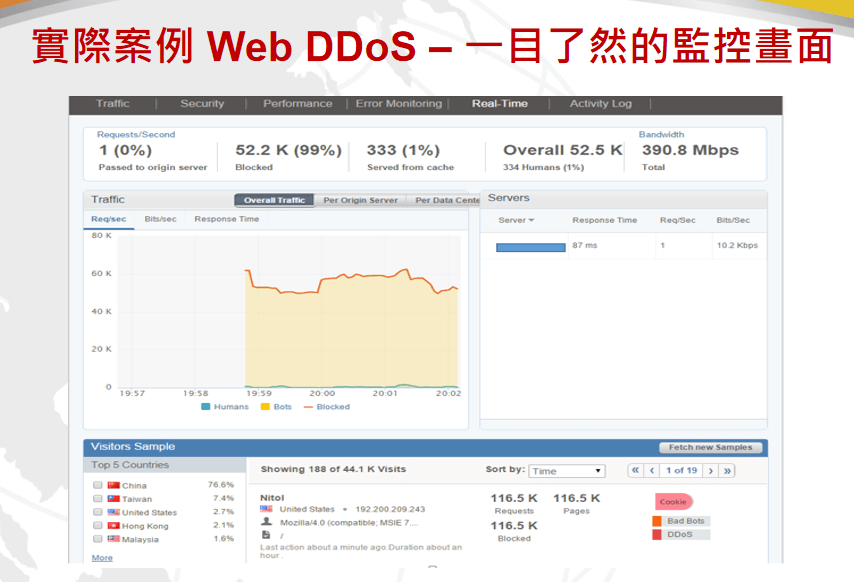The image size is (854, 582).
Task: Expand the Server column sort arrow
Action: click(531, 220)
